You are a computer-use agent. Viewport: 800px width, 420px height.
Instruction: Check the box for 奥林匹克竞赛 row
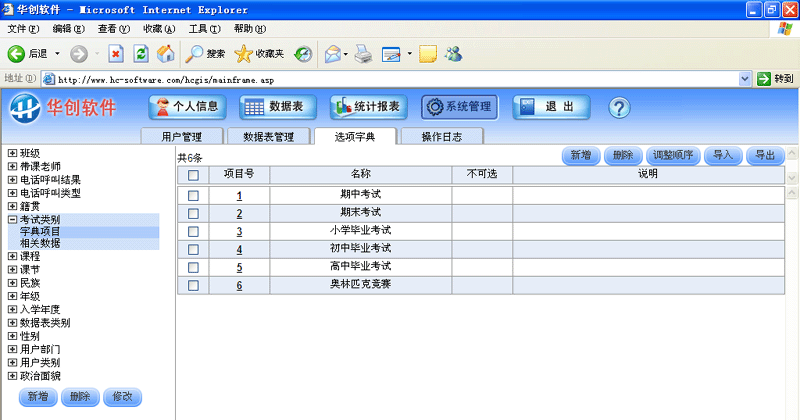pyautogui.click(x=193, y=285)
